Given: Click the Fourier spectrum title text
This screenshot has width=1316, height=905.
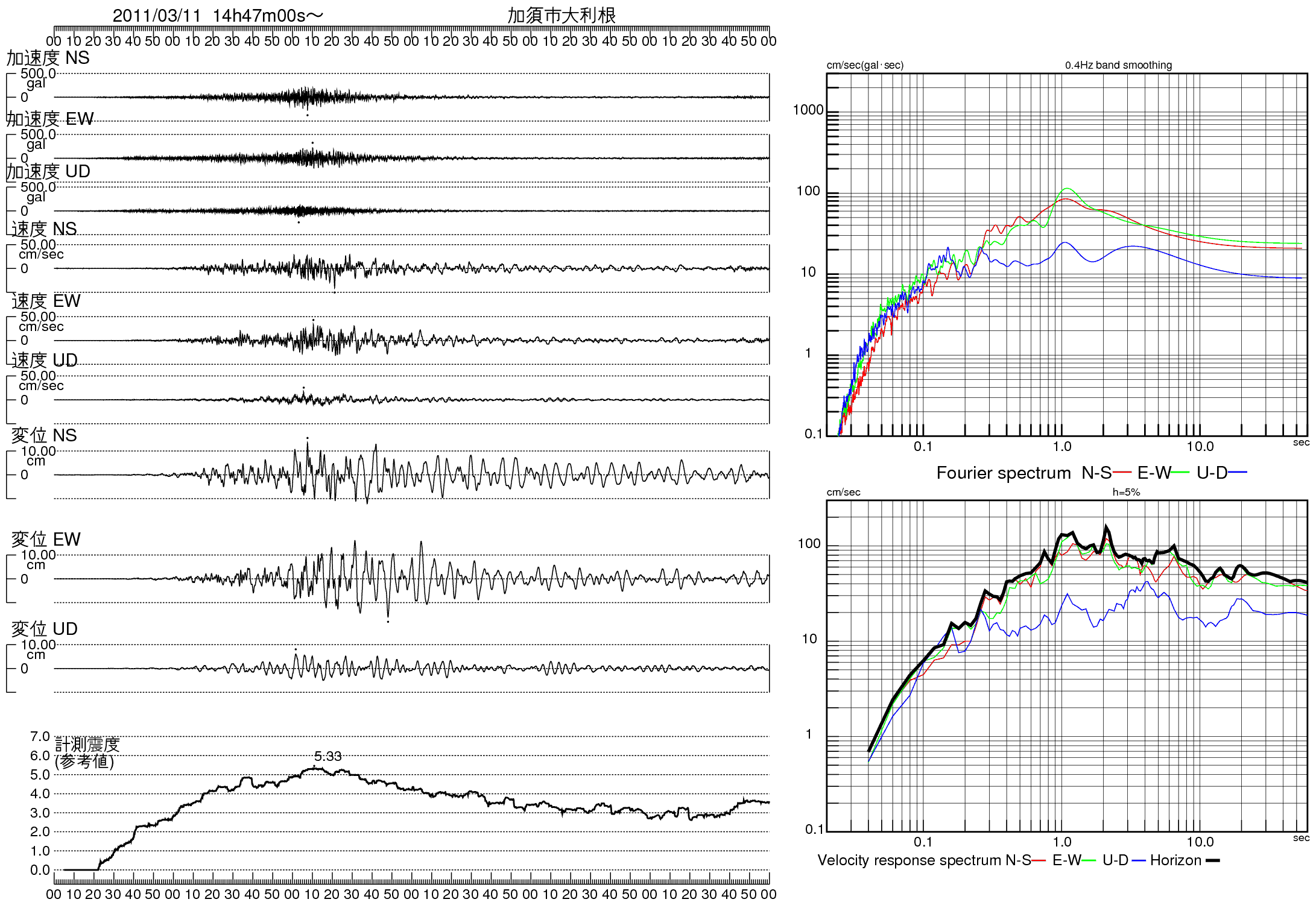Looking at the screenshot, I should (x=1003, y=473).
